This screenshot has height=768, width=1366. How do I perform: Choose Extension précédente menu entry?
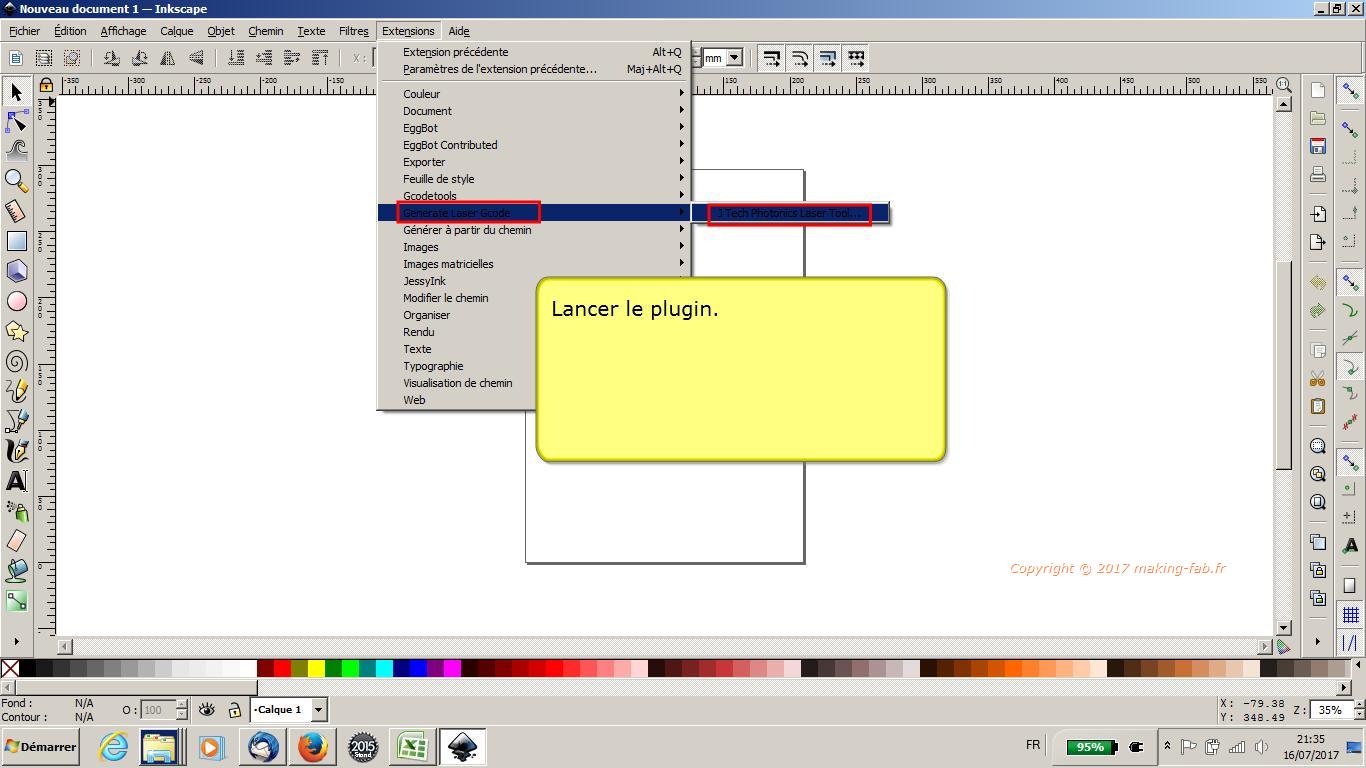click(455, 52)
